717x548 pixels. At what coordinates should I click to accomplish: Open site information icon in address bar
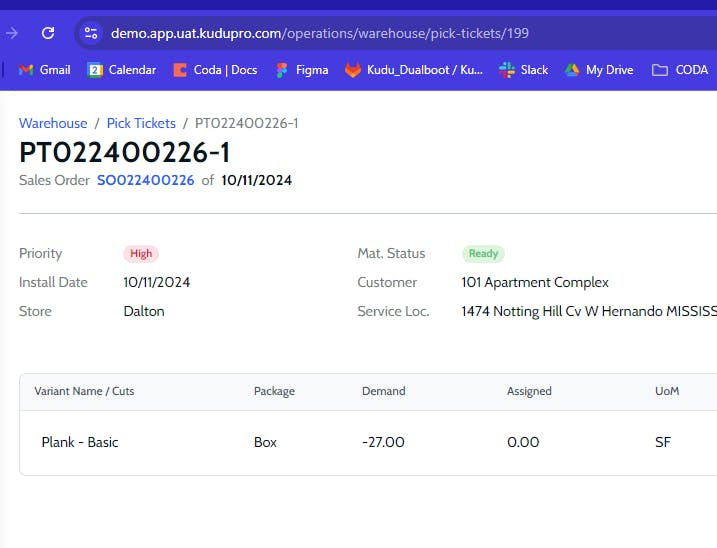(91, 33)
